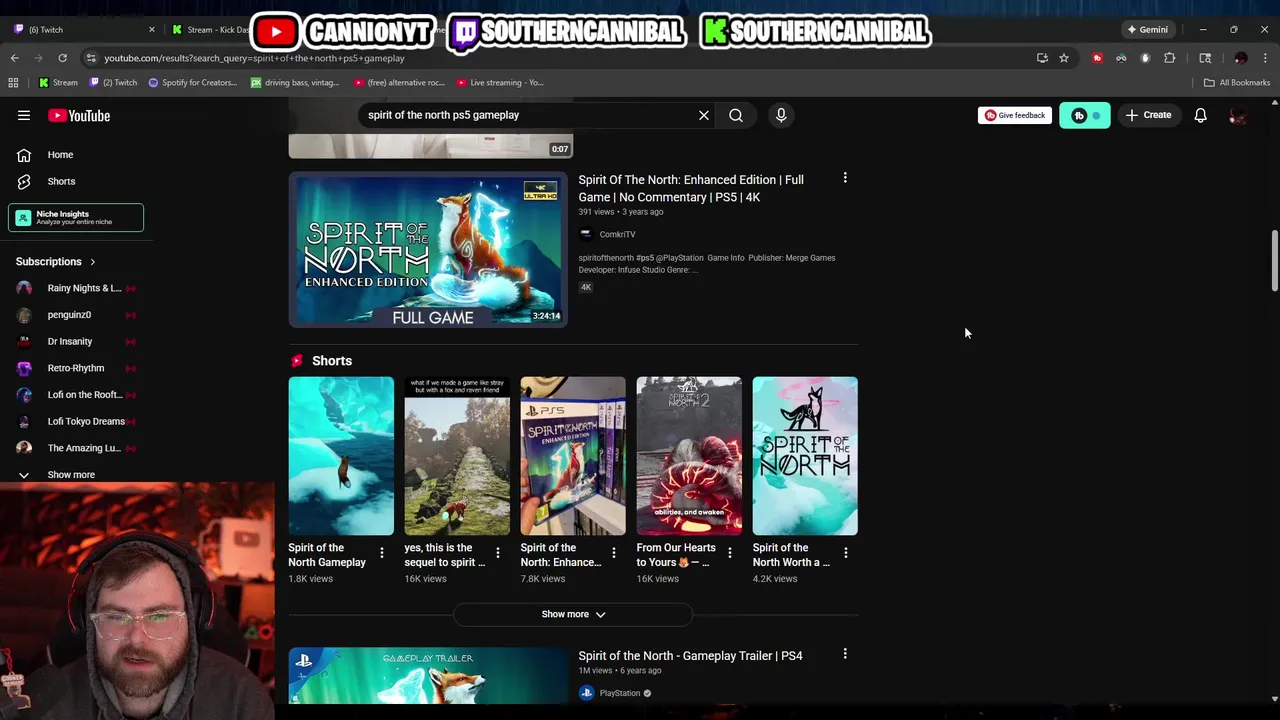
Task: Open the YouTube hamburger guide menu
Action: point(24,115)
